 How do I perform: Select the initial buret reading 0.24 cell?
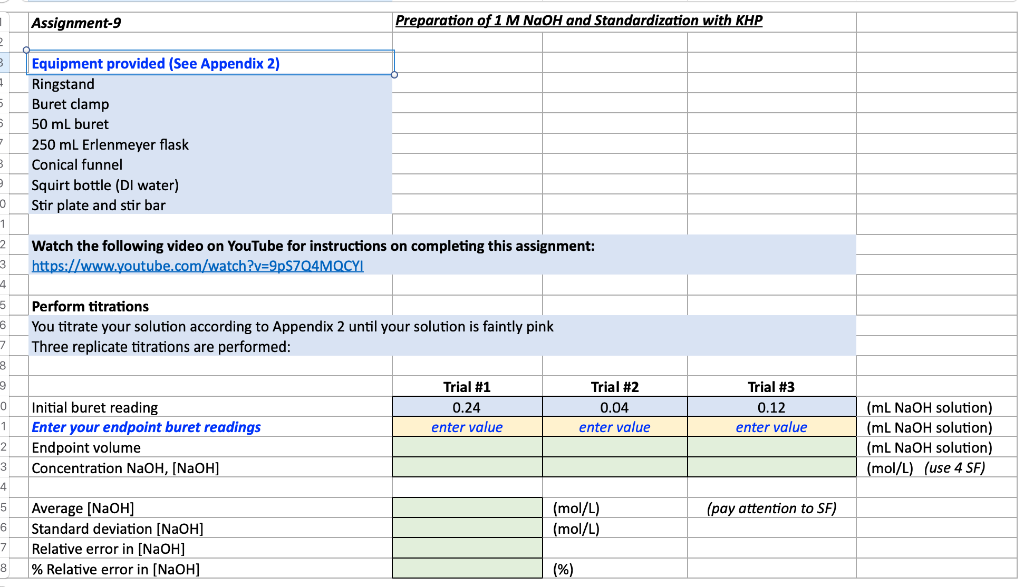click(466, 406)
